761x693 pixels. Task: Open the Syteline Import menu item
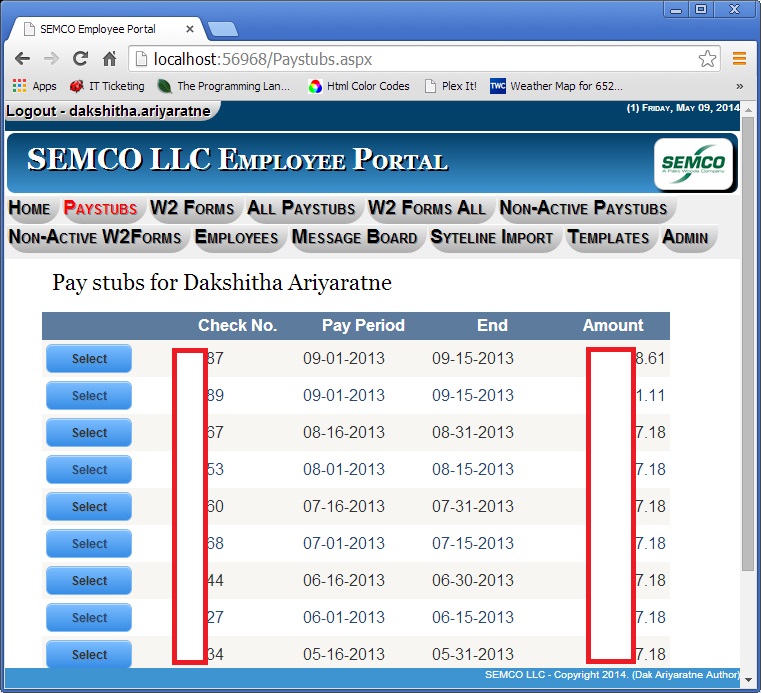492,237
